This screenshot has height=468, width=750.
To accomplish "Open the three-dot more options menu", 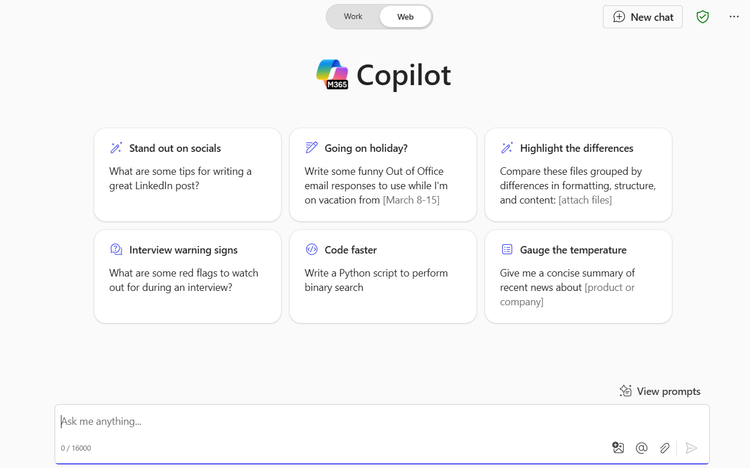I will pos(734,17).
